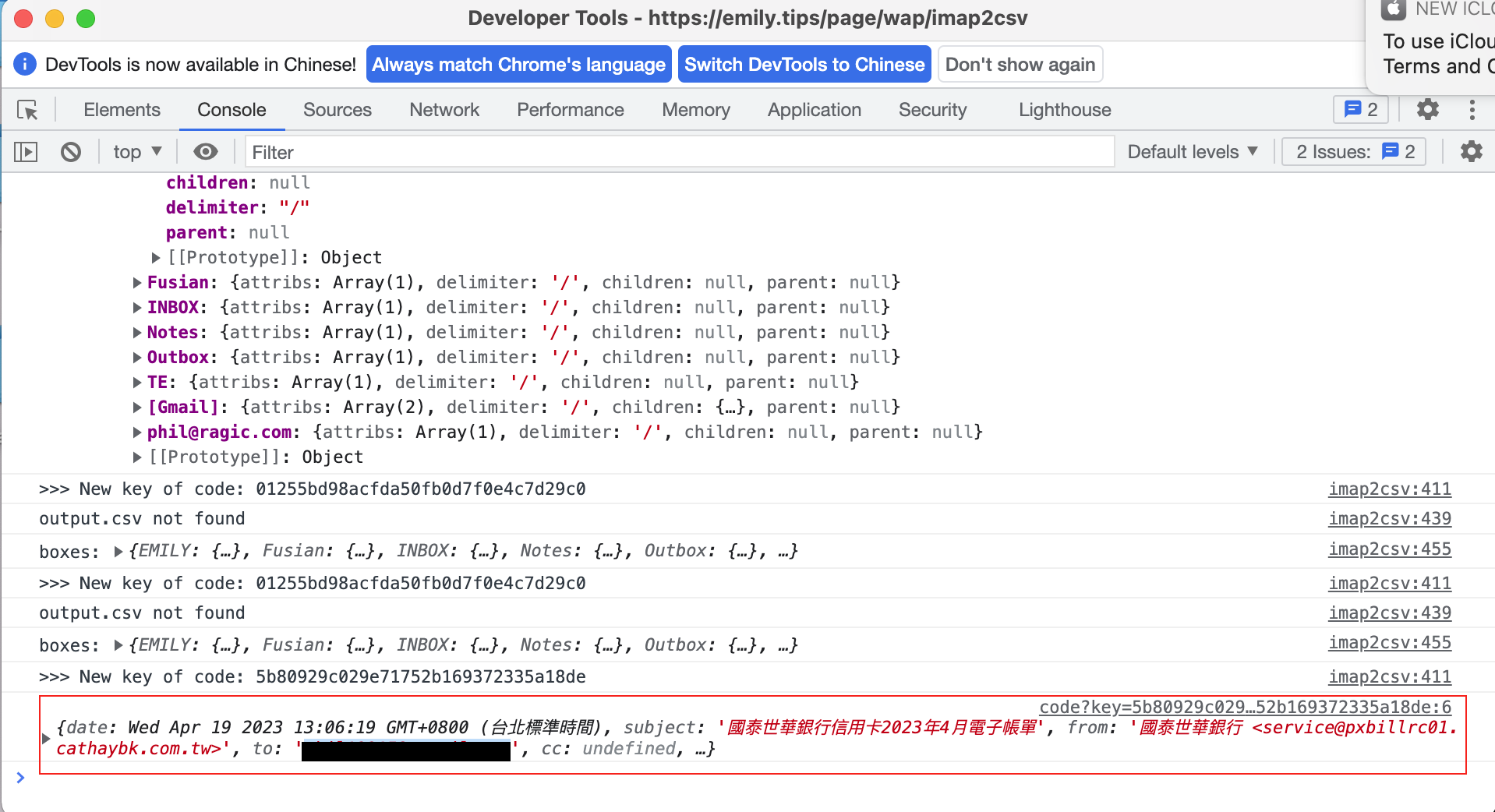Click the console Filter input field
Screen dimensions: 1495x812
678,152
